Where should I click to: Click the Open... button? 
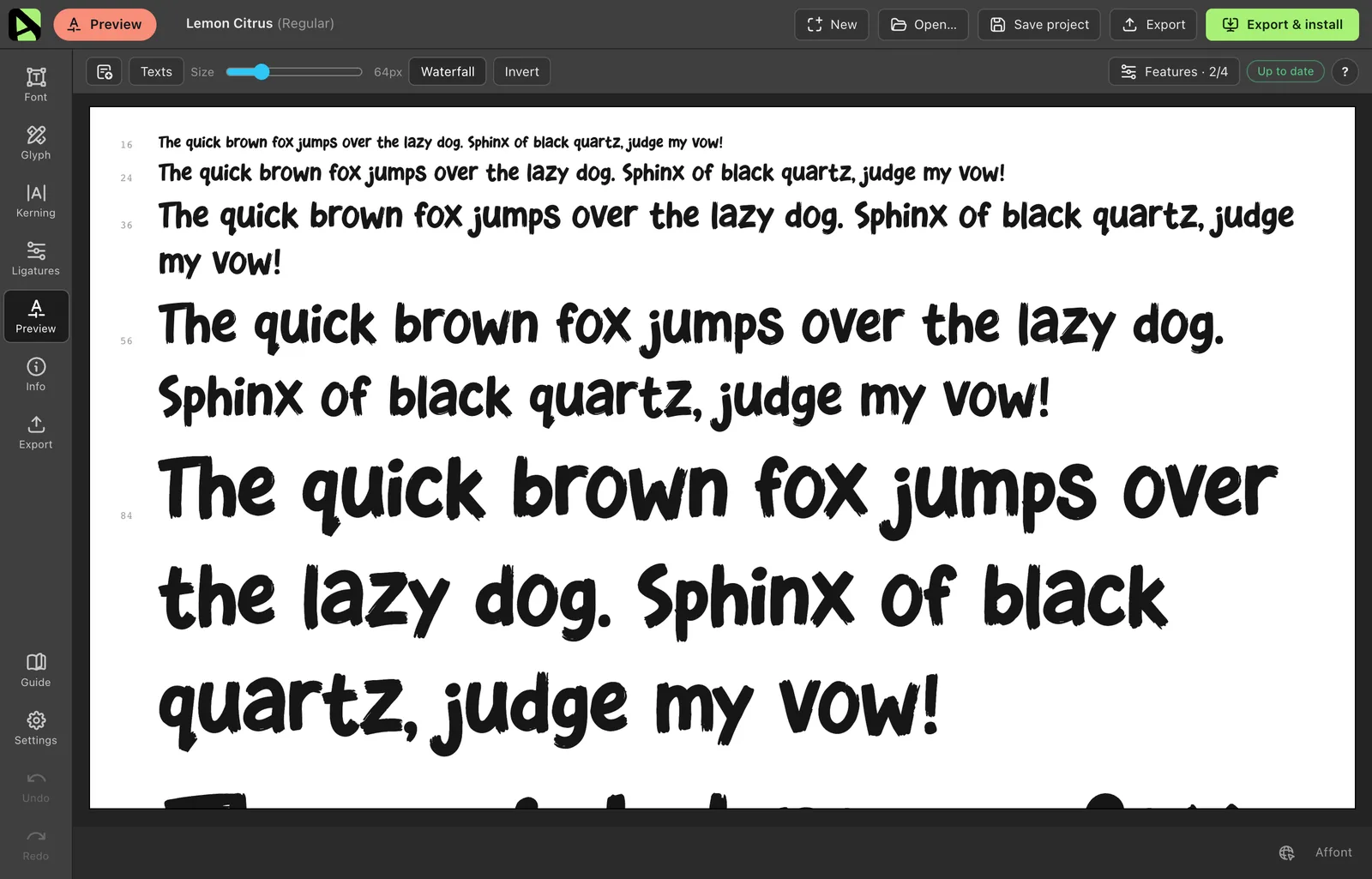[924, 25]
